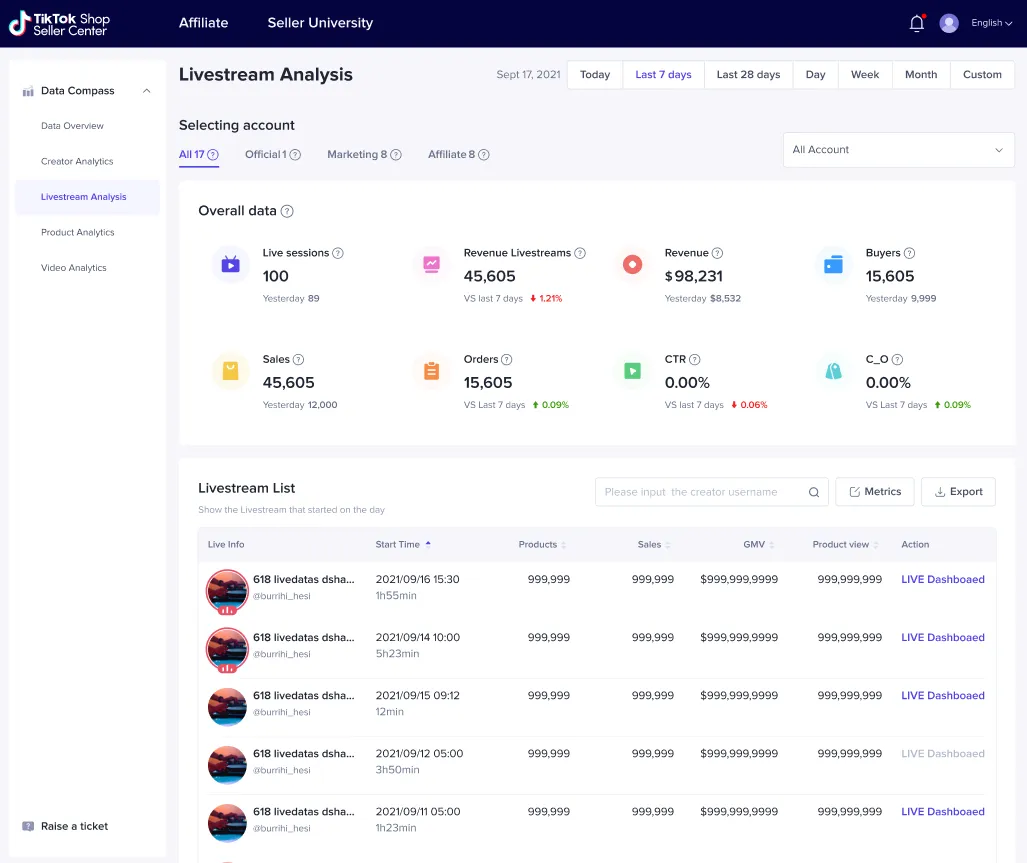
Task: Click info icon next to Revenue Livestreams
Action: click(x=580, y=254)
